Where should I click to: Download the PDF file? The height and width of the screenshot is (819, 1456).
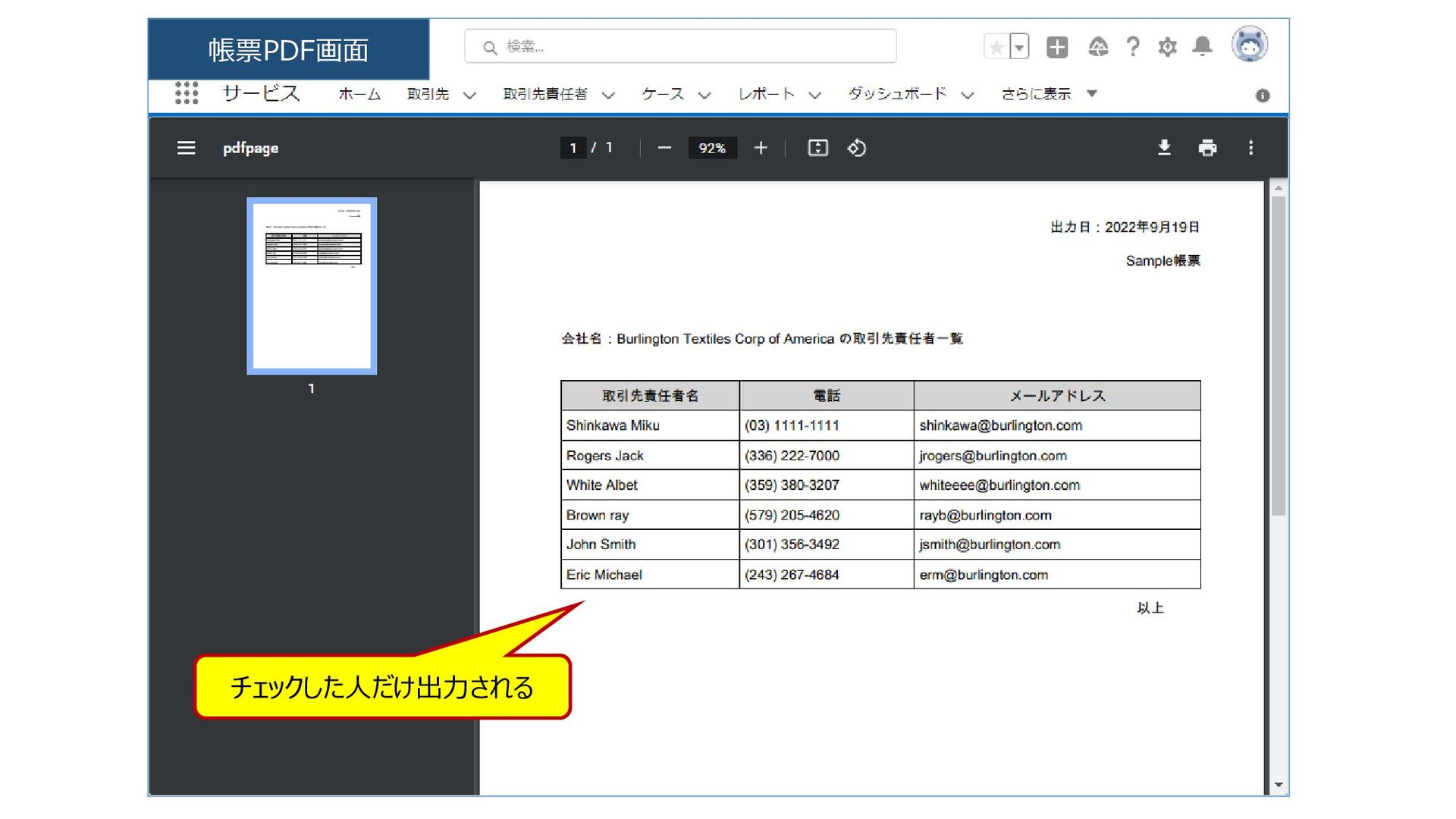click(1164, 148)
